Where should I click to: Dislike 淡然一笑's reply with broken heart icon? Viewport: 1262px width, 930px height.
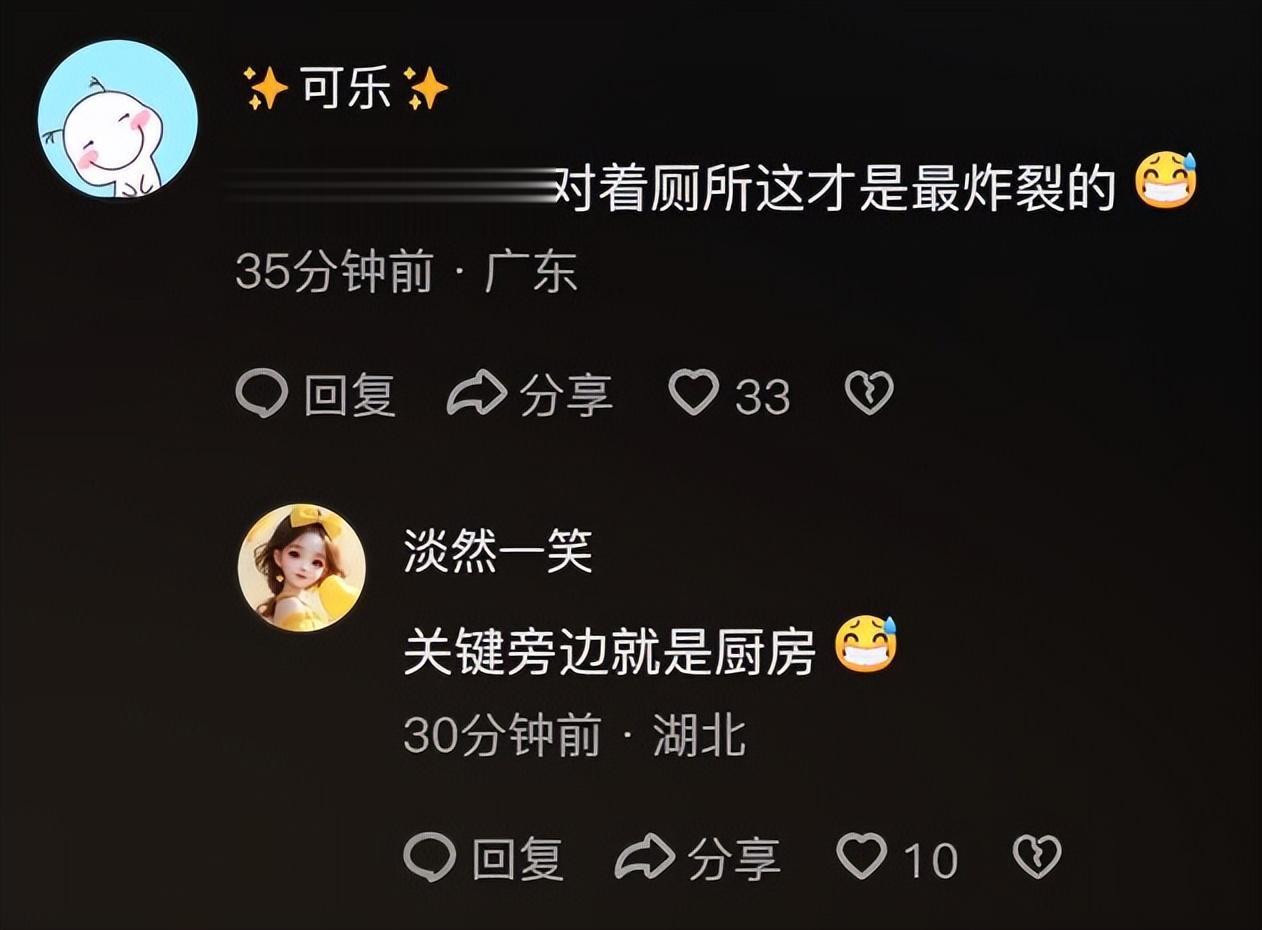point(1037,857)
